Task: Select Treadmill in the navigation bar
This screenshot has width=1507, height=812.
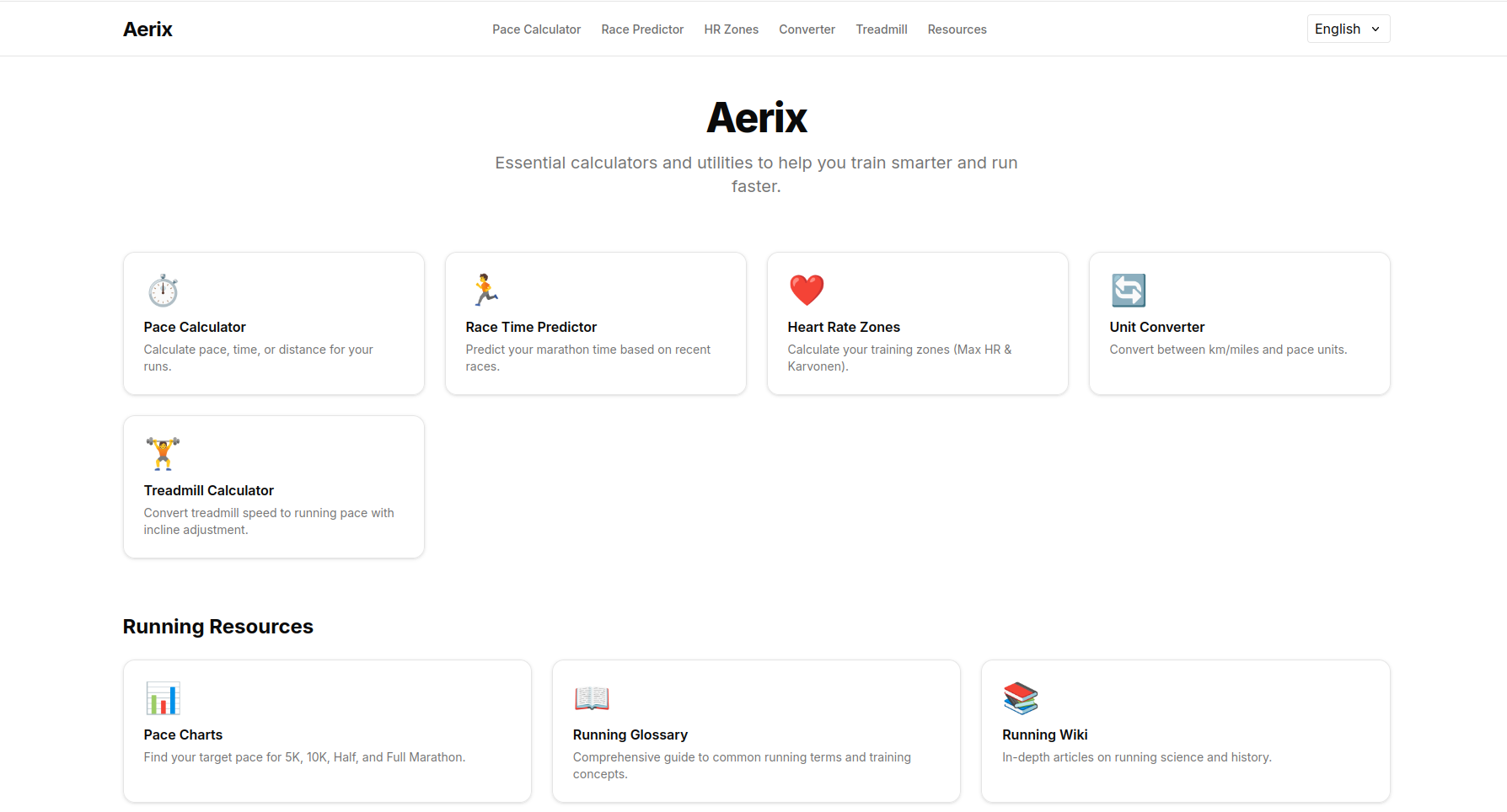Action: pyautogui.click(x=881, y=29)
